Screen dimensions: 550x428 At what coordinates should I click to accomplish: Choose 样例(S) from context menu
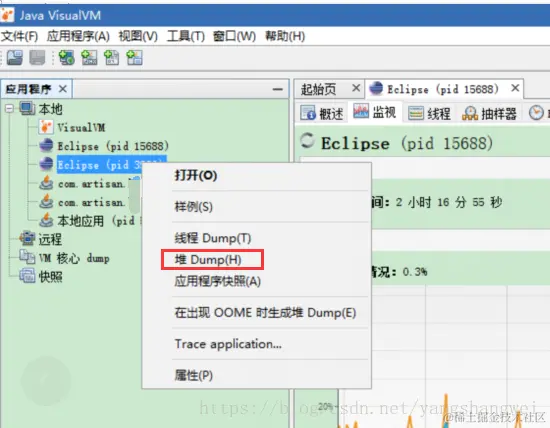coord(194,207)
